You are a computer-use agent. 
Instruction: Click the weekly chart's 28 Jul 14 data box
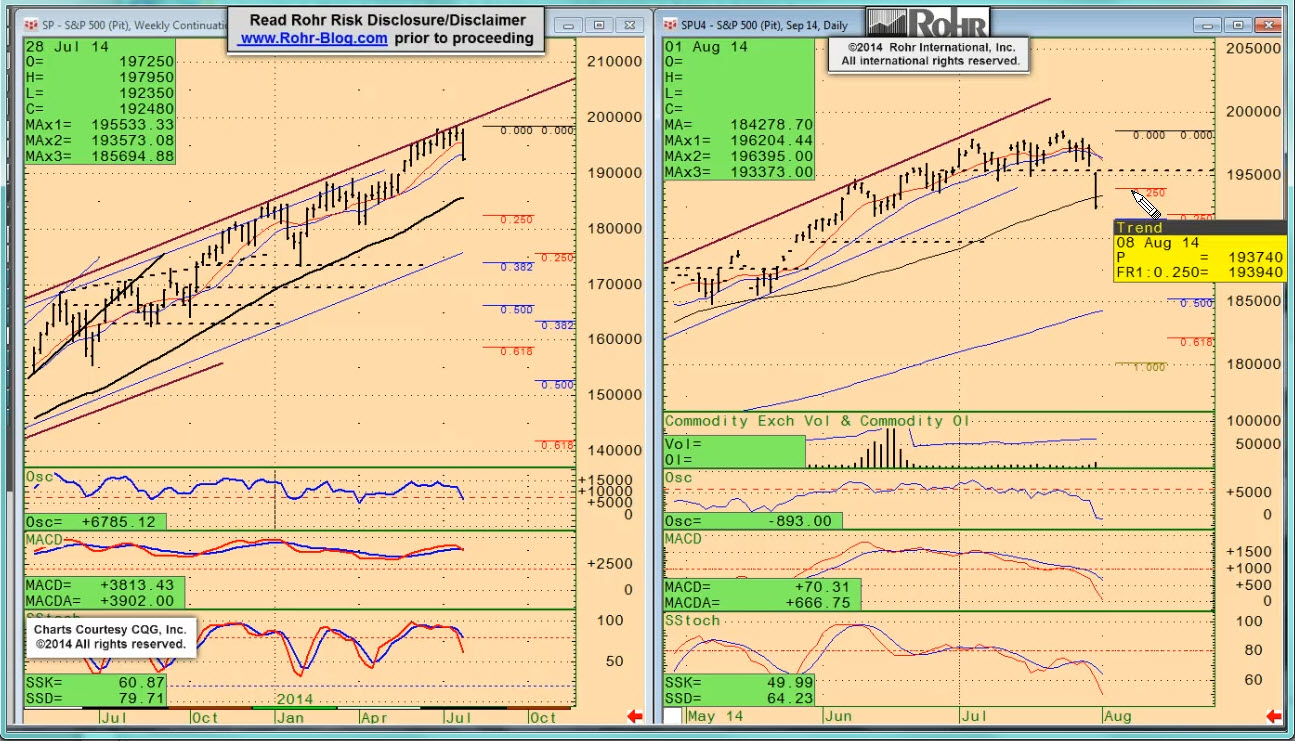click(99, 101)
